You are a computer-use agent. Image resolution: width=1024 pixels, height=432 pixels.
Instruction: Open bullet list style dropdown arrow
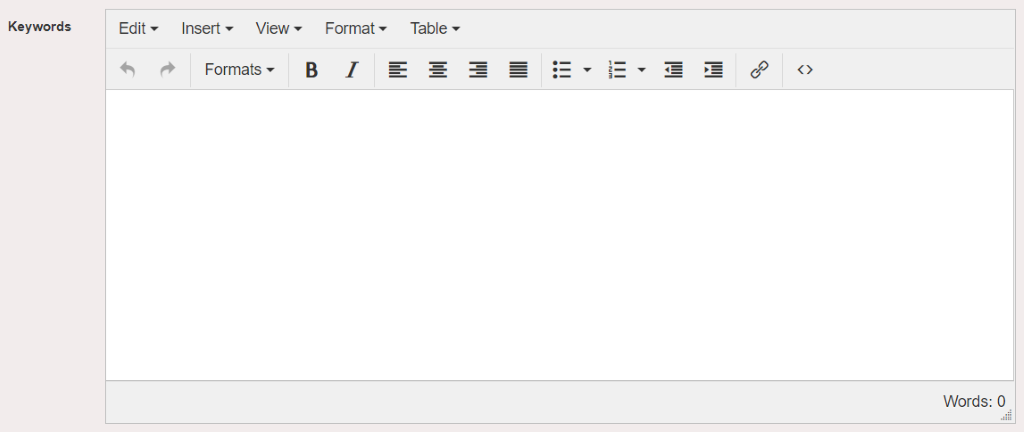(587, 70)
